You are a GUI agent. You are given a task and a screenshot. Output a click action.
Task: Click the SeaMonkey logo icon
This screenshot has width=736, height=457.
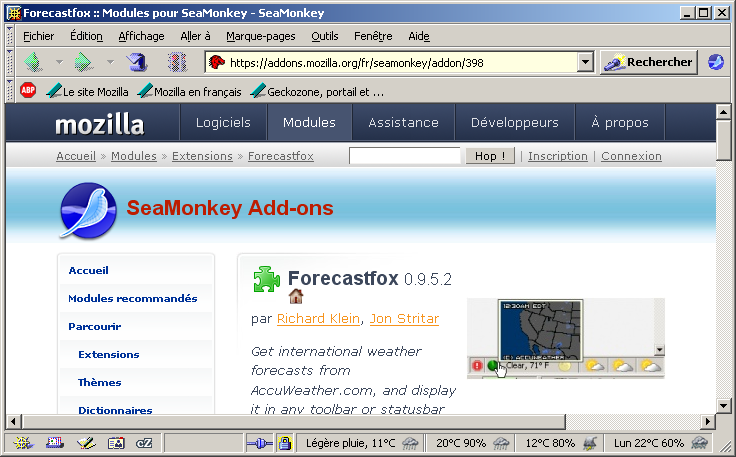(x=88, y=210)
